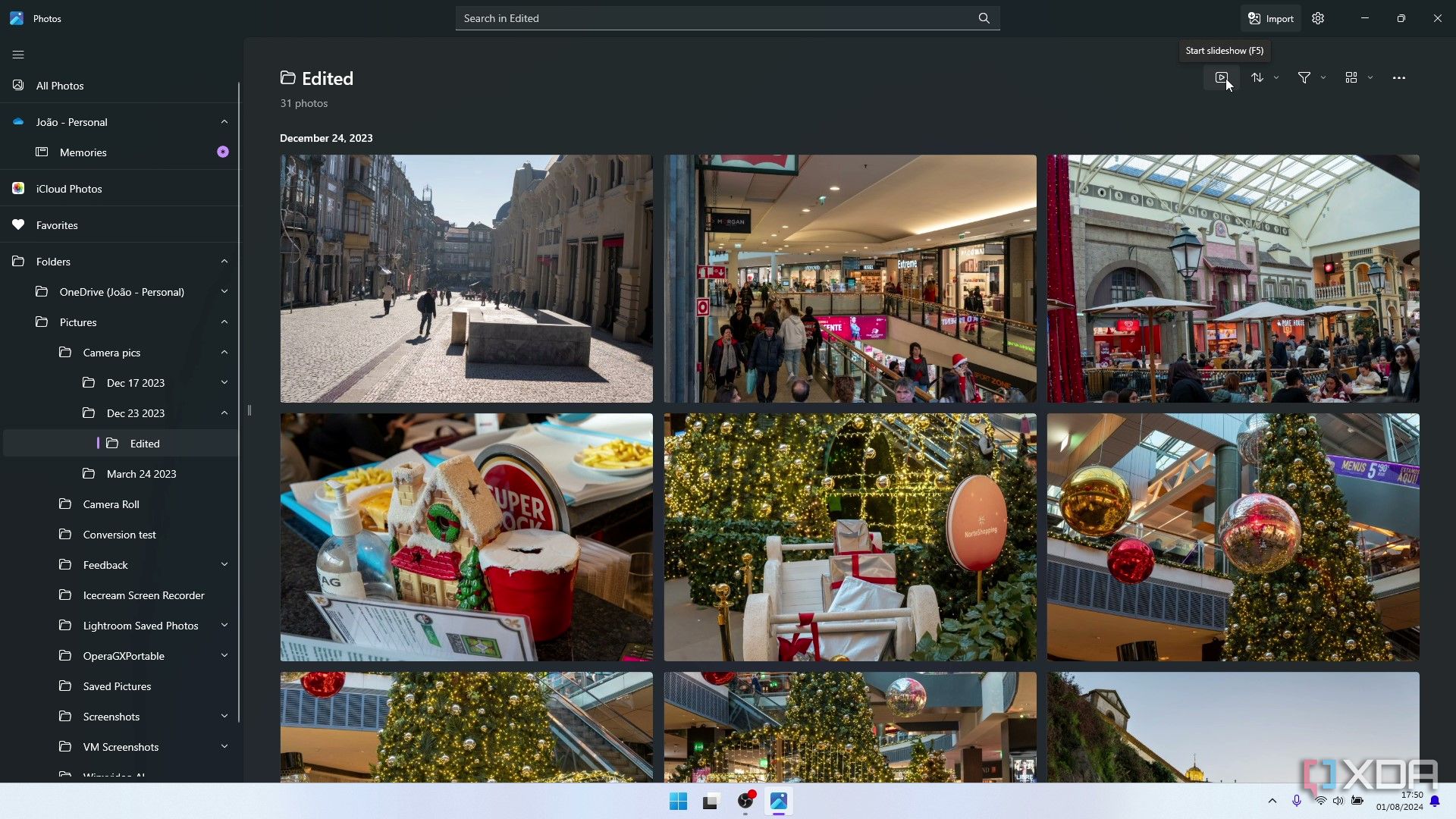Click the Import button icon

(1254, 18)
